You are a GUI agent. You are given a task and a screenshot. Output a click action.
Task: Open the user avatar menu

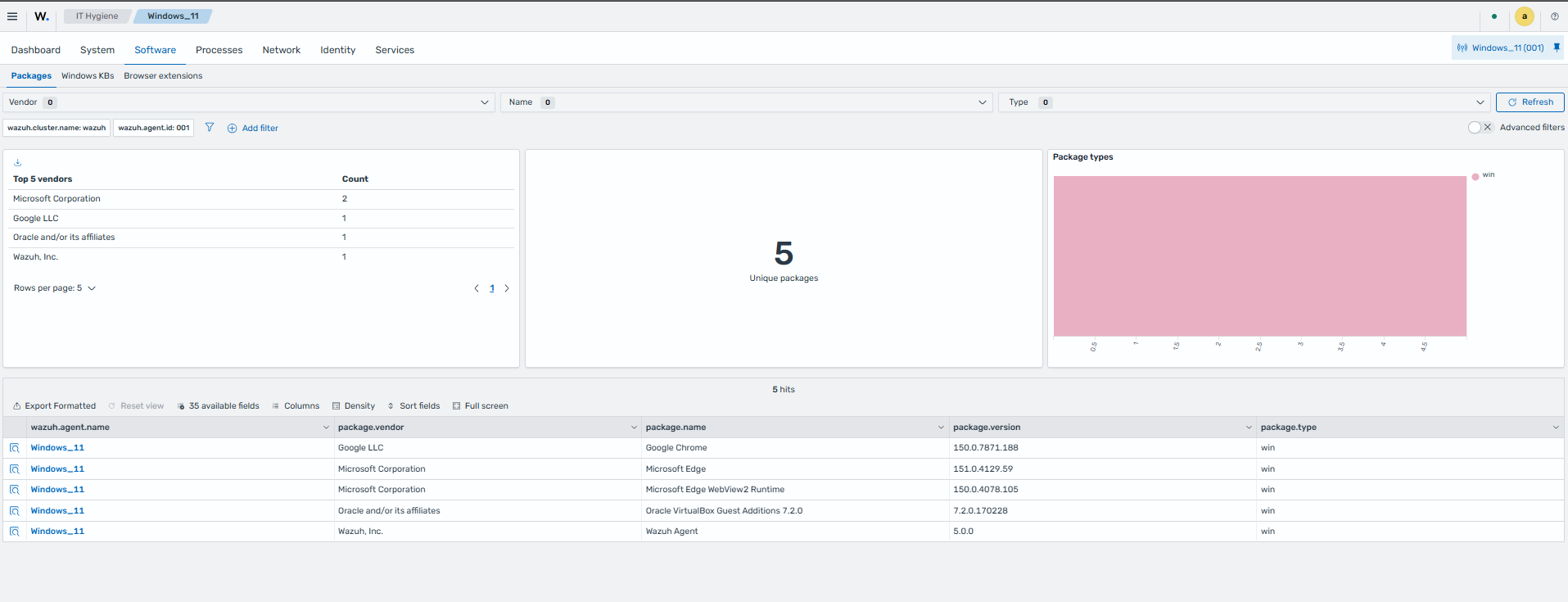coord(1525,16)
